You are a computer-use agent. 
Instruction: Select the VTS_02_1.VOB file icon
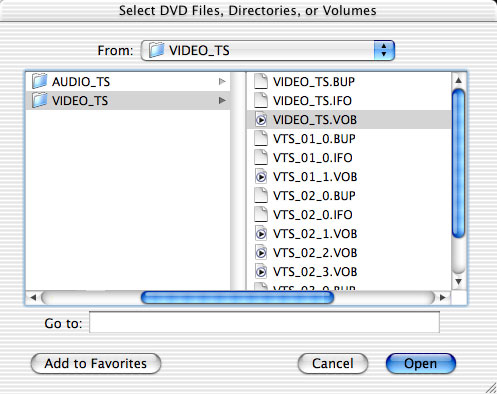tap(261, 234)
